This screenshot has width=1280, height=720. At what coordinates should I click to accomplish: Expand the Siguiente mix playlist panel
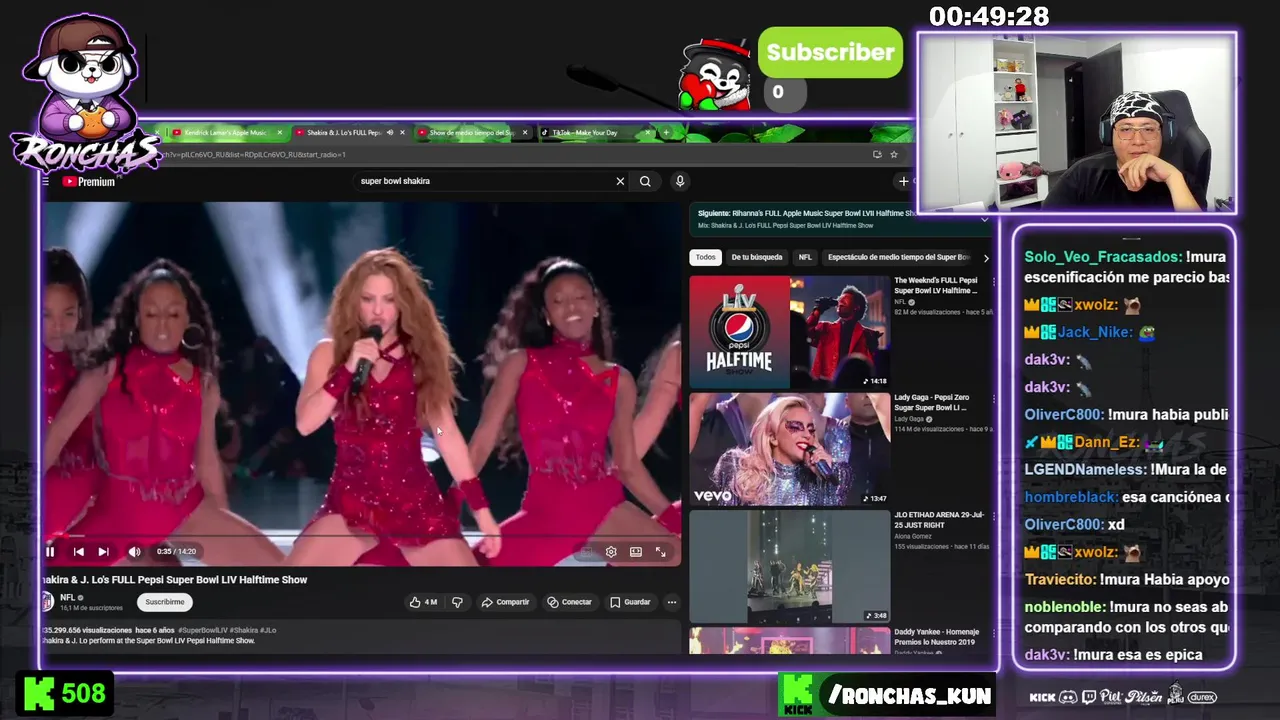click(984, 219)
